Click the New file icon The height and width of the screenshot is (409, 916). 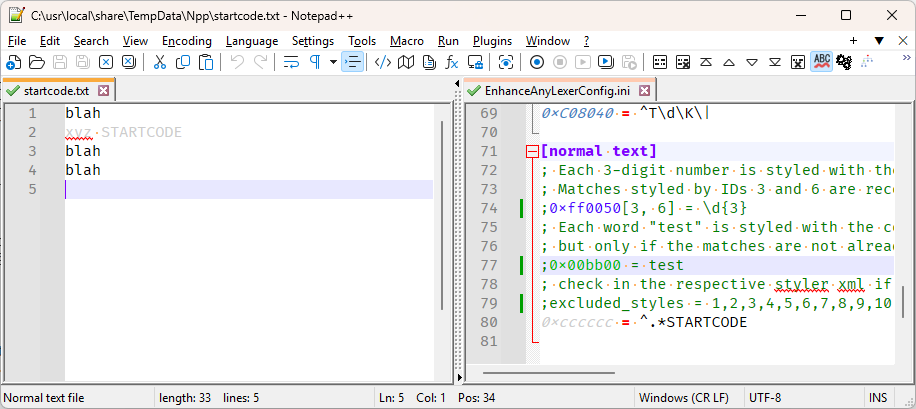[13, 62]
